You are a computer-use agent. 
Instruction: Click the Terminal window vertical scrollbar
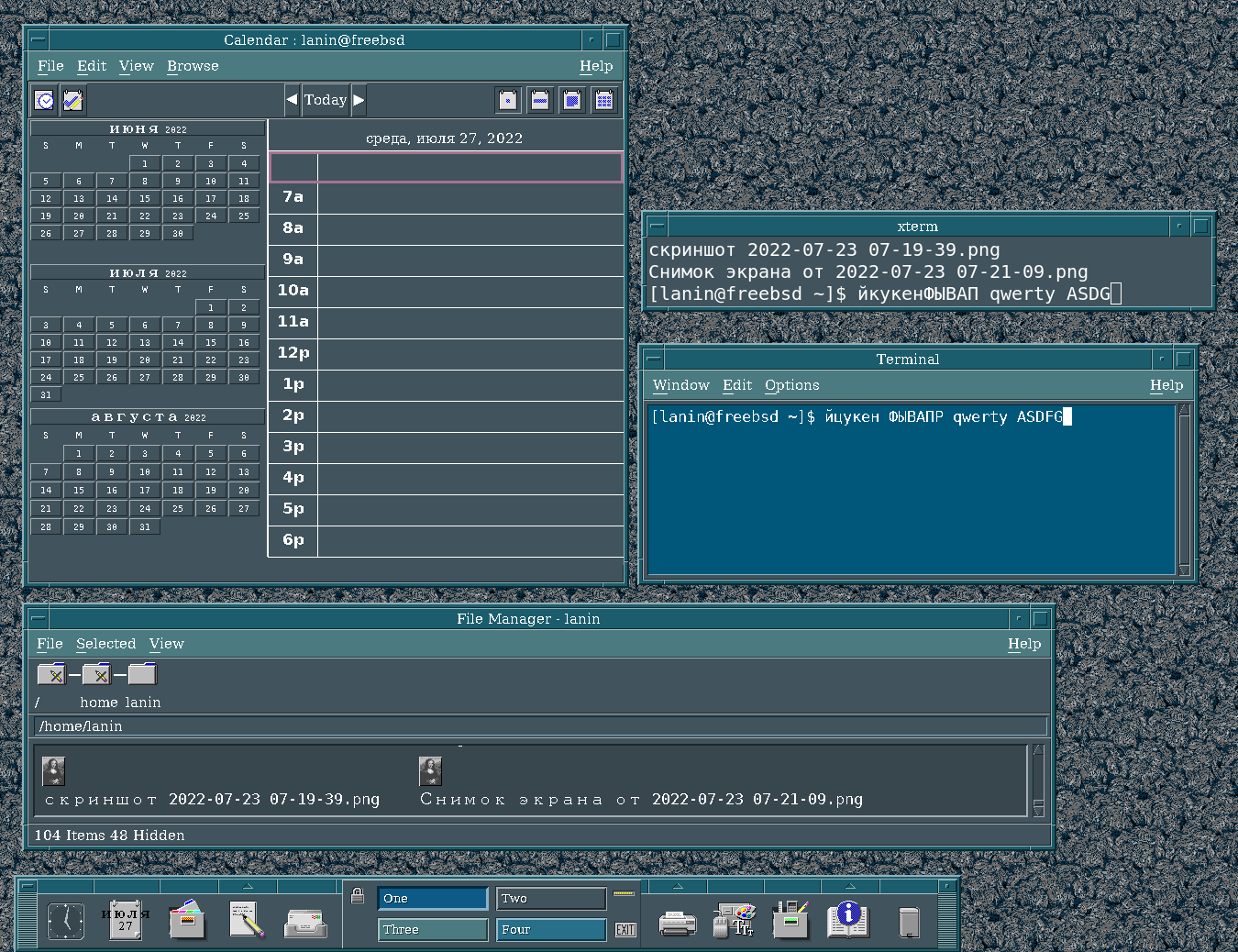1184,490
